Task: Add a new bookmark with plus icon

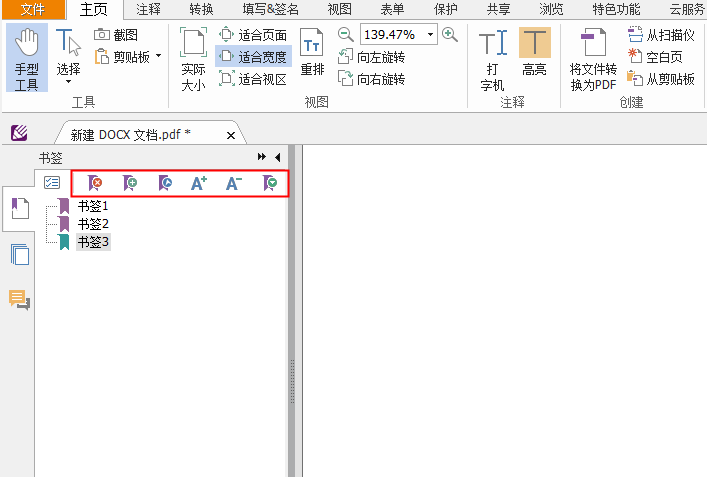Action: click(130, 183)
